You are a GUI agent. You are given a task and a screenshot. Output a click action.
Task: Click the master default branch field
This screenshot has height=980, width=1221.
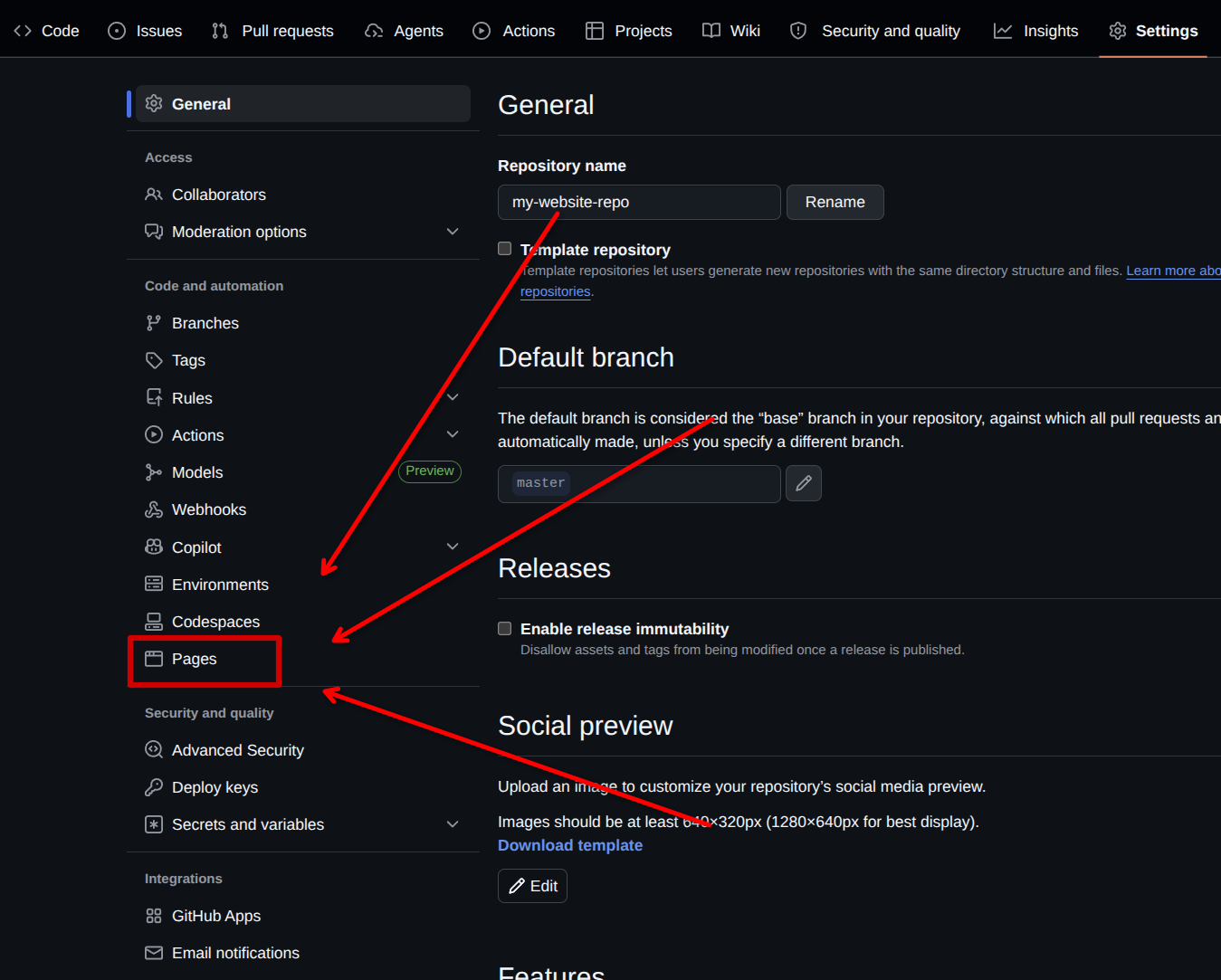coord(639,483)
